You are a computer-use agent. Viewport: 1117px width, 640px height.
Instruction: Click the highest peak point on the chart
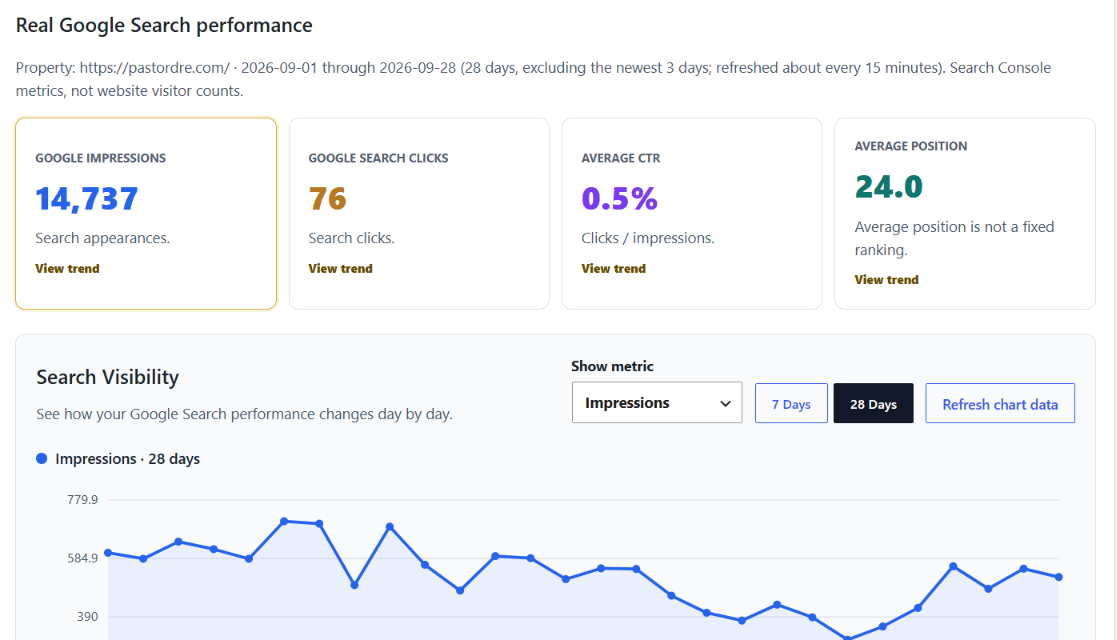284,522
